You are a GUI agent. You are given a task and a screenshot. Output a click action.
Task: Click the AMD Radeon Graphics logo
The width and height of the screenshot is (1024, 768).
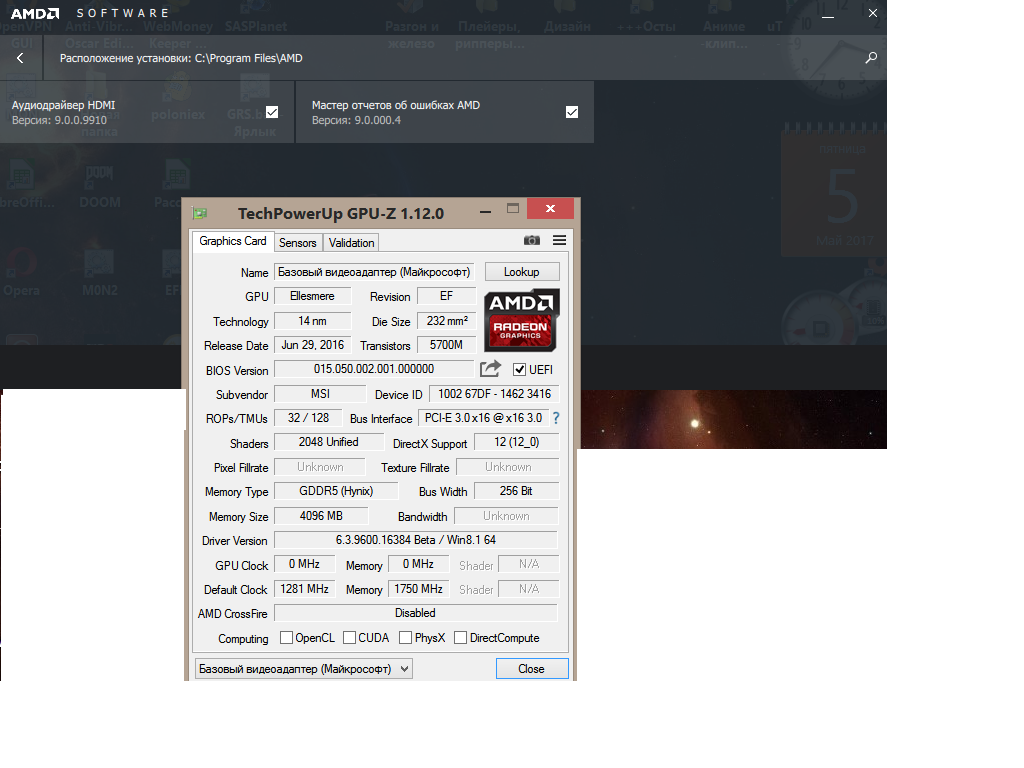(x=521, y=320)
